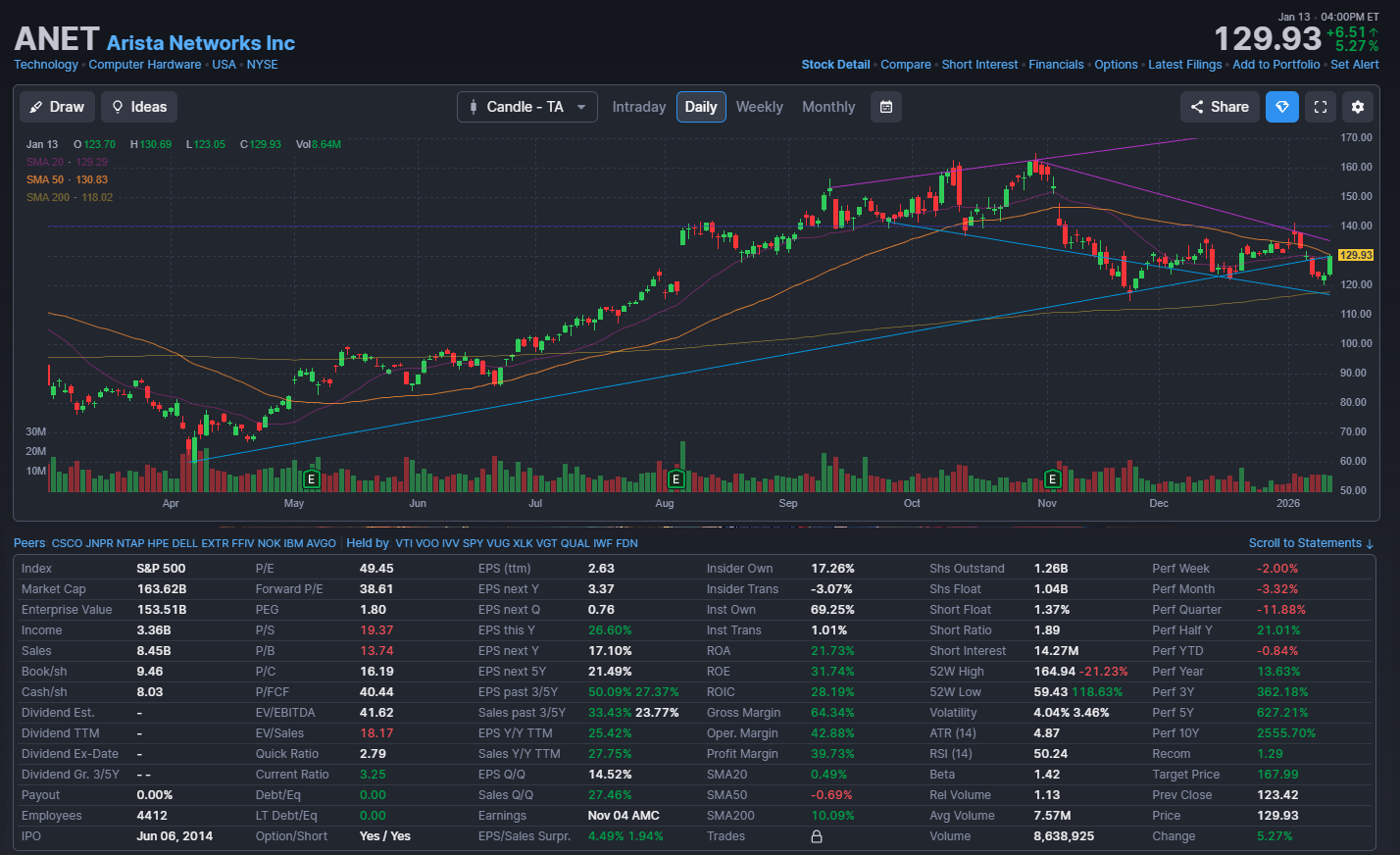Click the Short Float value 1.37%
The height and width of the screenshot is (855, 1400).
[x=1052, y=610]
